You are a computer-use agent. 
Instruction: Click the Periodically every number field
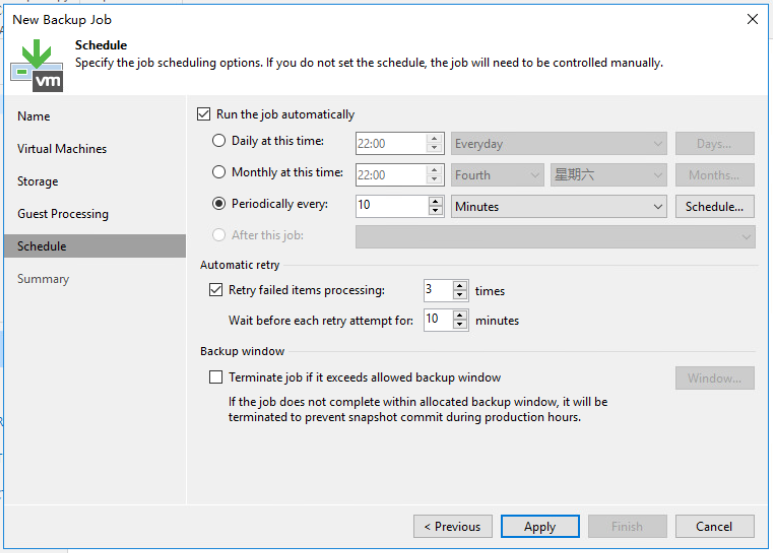(392, 207)
